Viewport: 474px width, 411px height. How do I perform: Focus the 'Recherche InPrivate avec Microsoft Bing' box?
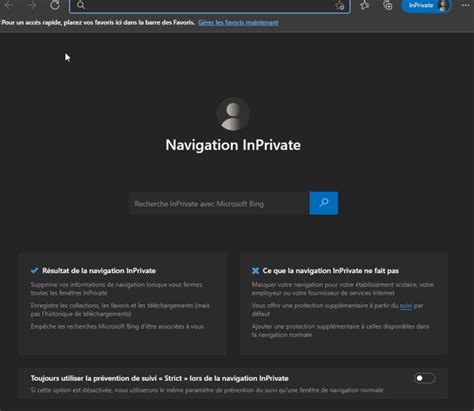click(x=219, y=203)
